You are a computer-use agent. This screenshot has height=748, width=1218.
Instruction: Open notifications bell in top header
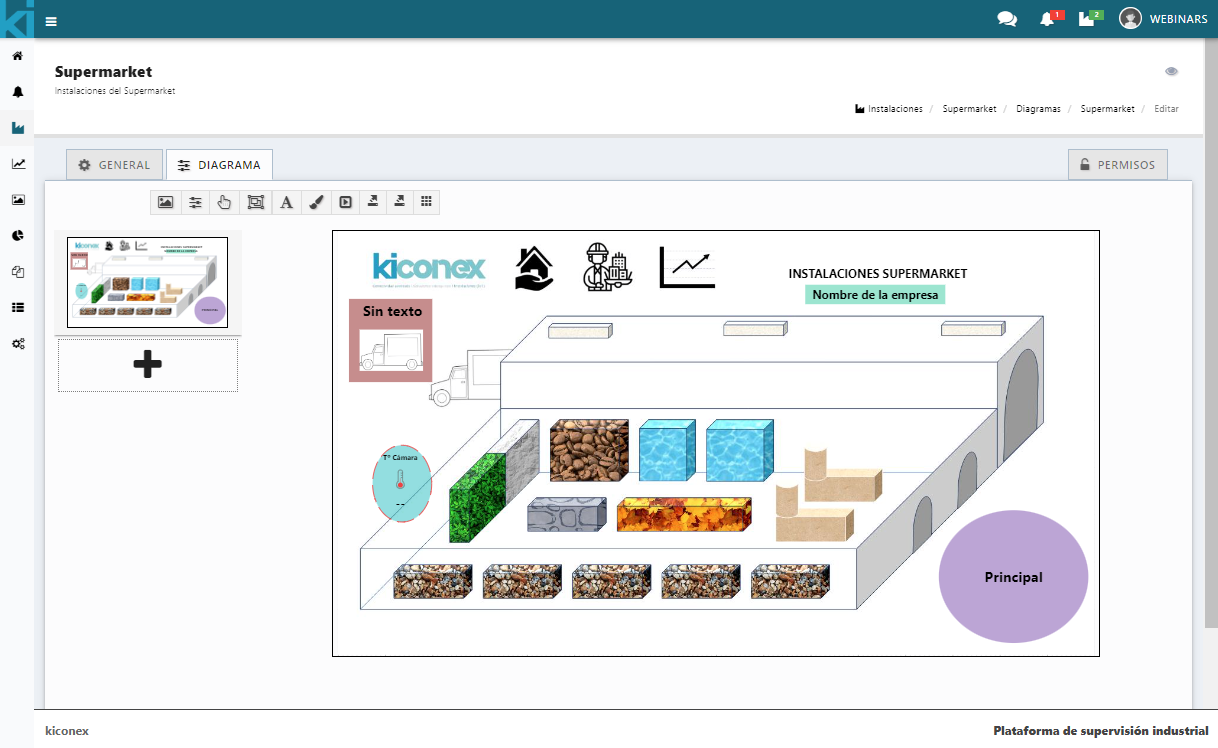point(1047,19)
